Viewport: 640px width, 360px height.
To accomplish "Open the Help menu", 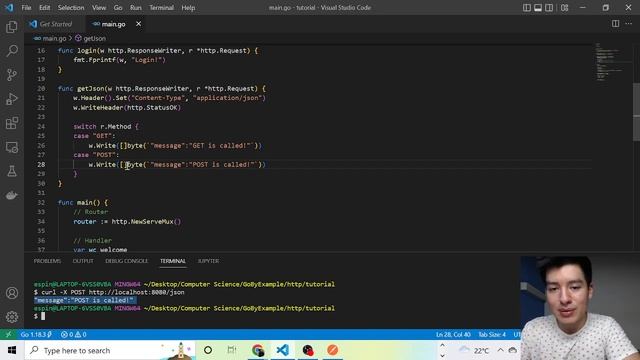I will 188,8.
